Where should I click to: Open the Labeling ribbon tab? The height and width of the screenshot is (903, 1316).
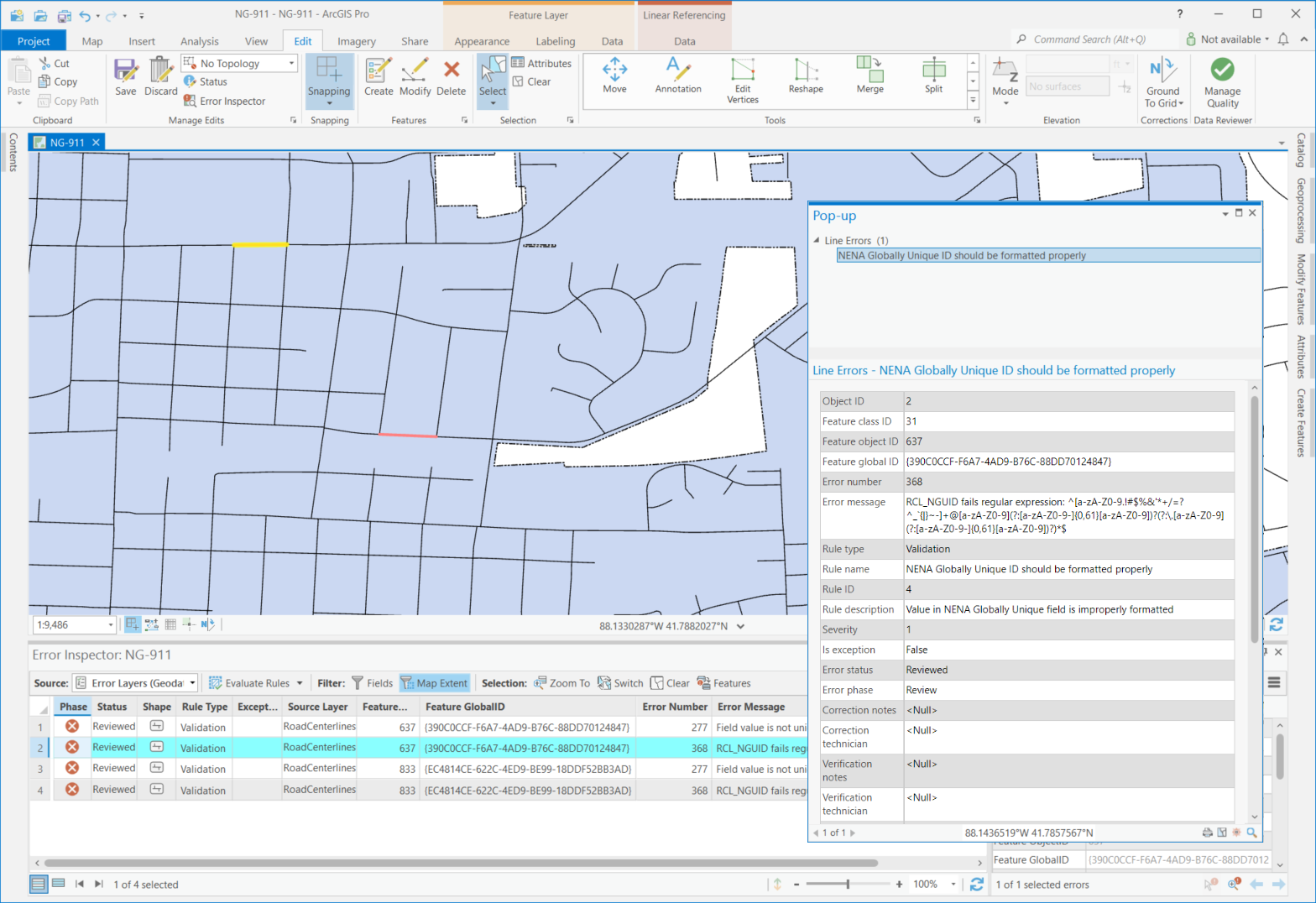[x=555, y=41]
